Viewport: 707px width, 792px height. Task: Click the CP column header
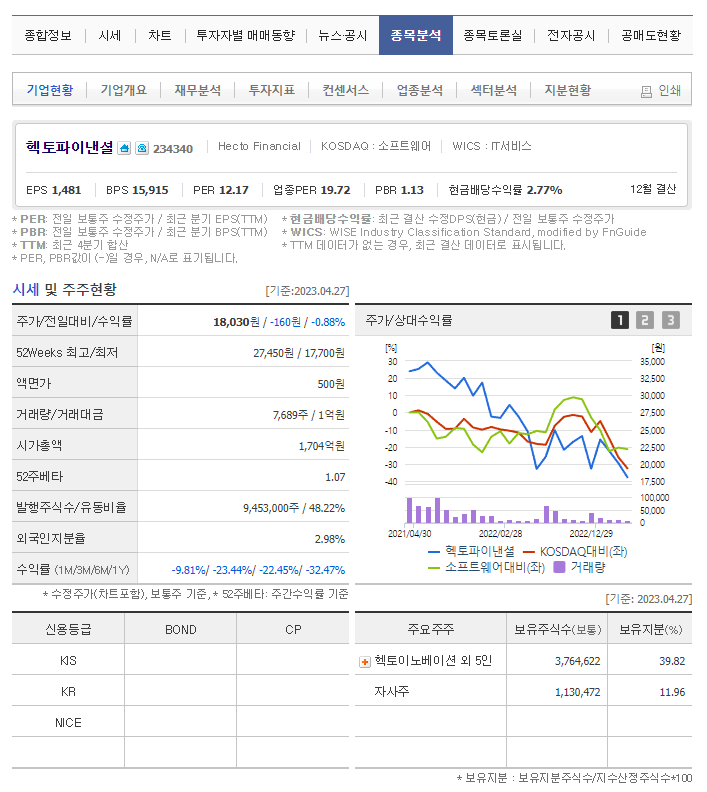point(293,630)
